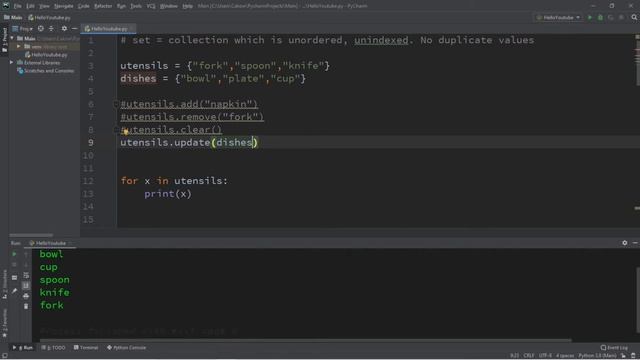Run the program with green play button
The height and width of the screenshot is (360, 640).
pos(590,18)
